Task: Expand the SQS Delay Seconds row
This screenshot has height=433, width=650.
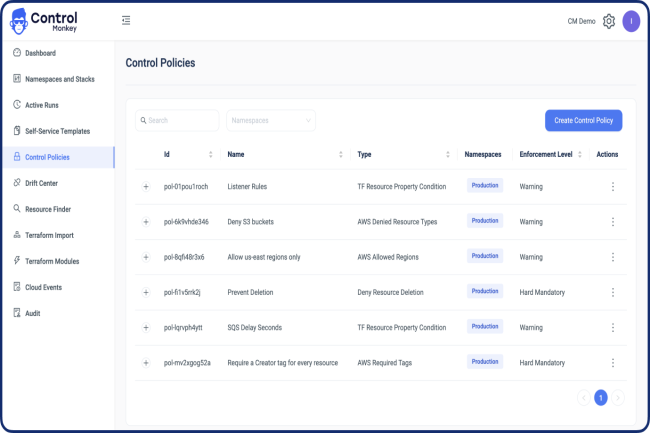Action: (146, 327)
